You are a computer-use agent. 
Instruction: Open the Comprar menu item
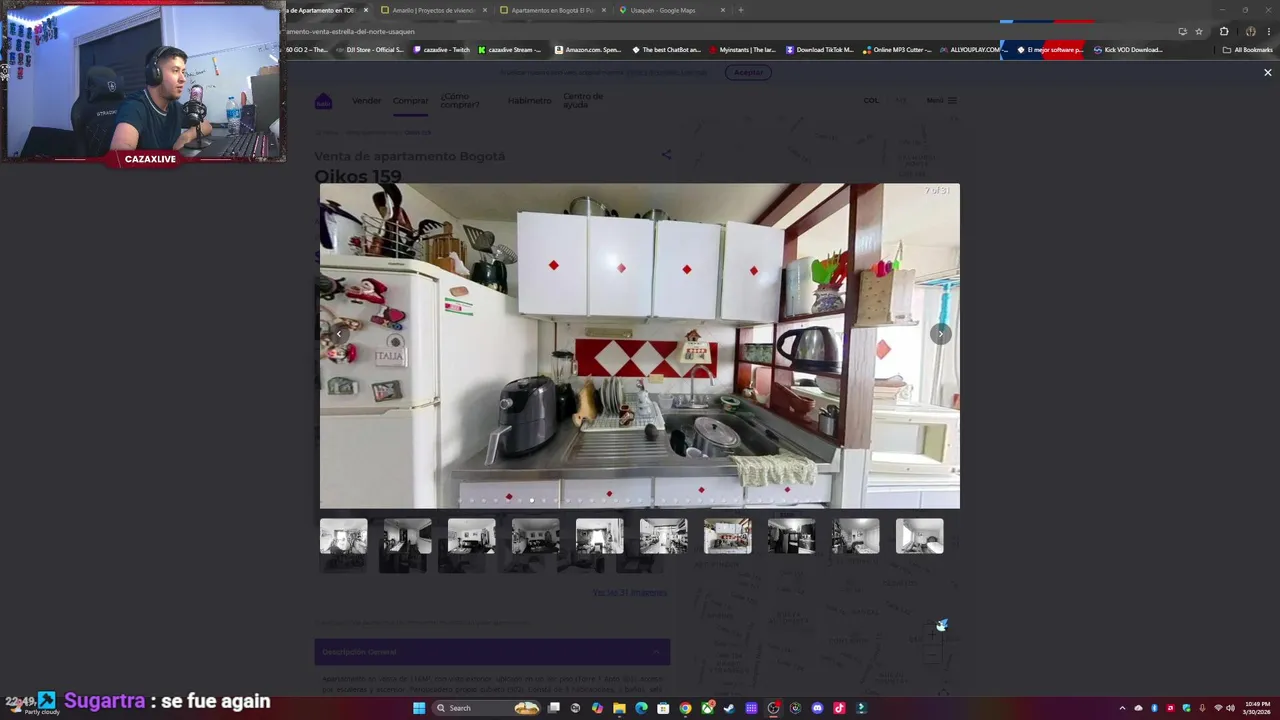(x=410, y=101)
